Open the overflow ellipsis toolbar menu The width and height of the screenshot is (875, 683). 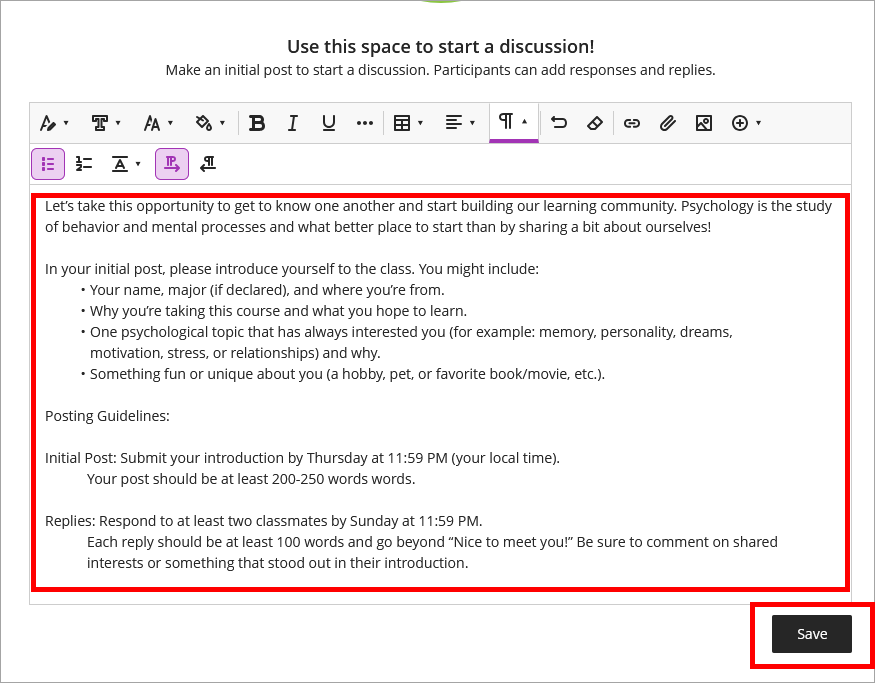click(364, 122)
